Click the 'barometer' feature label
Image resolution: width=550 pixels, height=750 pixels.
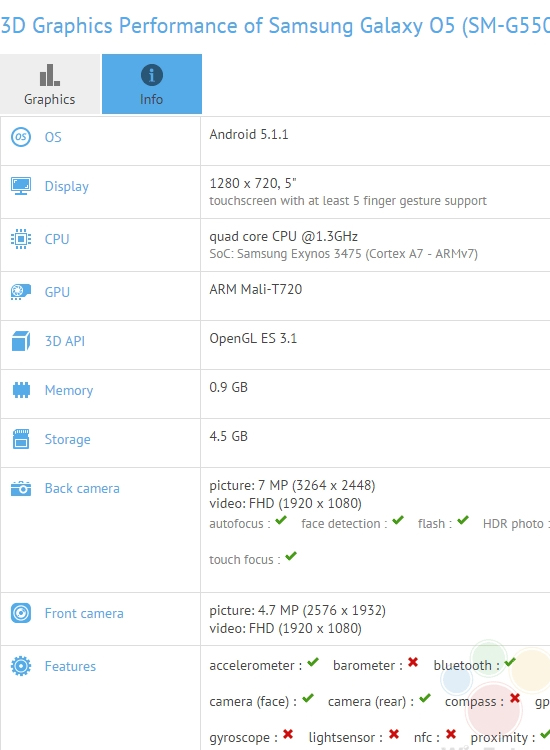(x=364, y=666)
